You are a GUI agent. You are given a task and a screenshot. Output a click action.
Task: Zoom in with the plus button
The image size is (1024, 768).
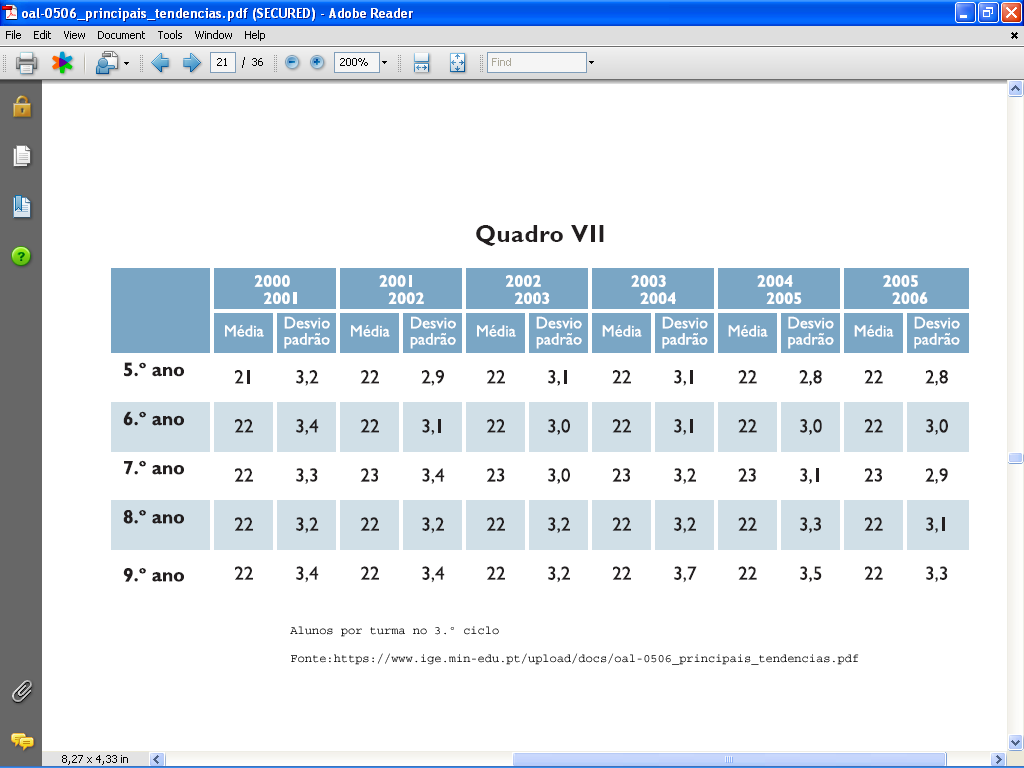click(317, 62)
